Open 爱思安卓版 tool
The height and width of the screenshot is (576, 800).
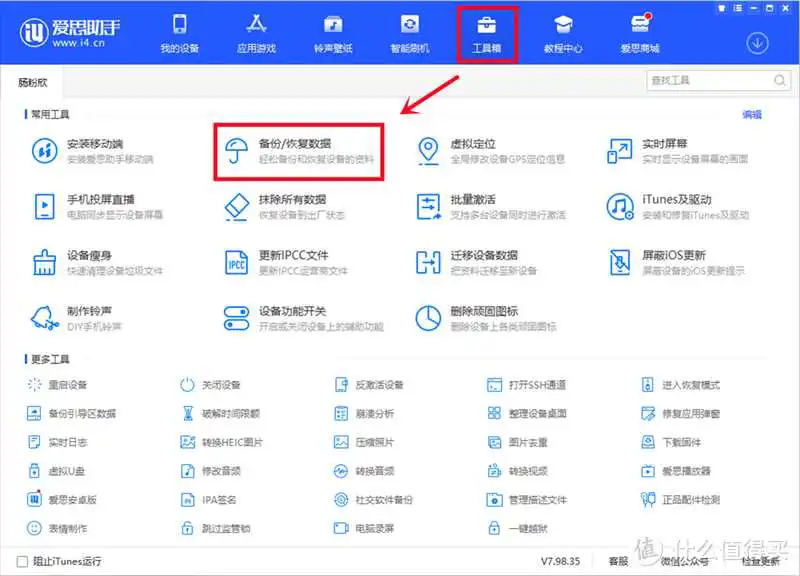click(62, 499)
